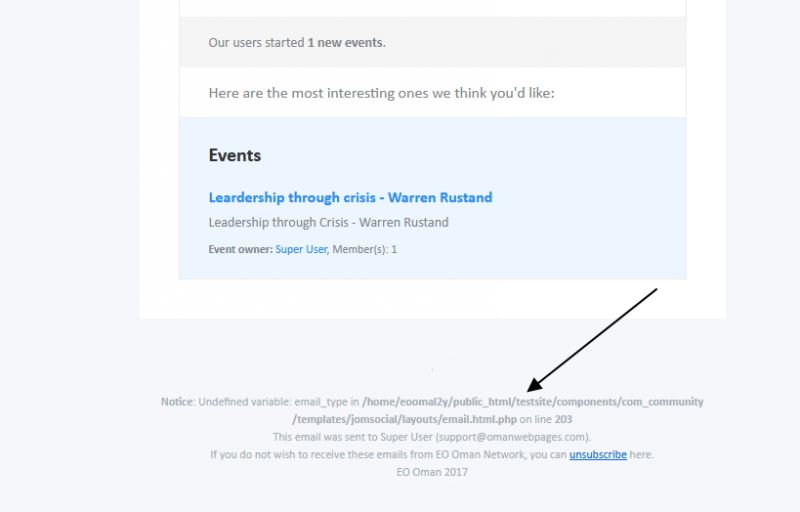800x512 pixels.
Task: Click the line number 203 in the notice
Action: click(563, 419)
